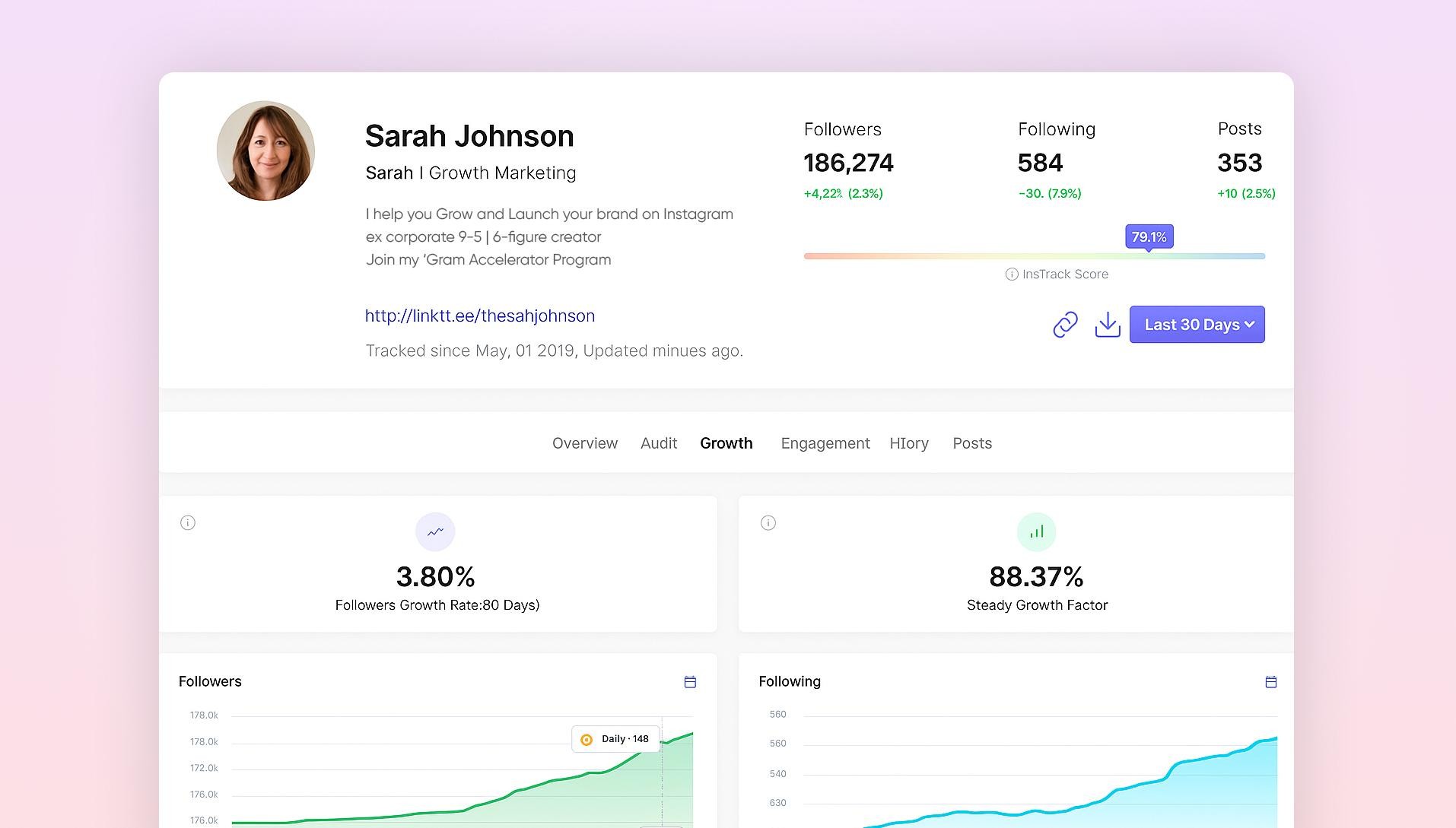This screenshot has width=1456, height=828.
Task: Click the Steady Growth Factor label
Action: point(1037,605)
